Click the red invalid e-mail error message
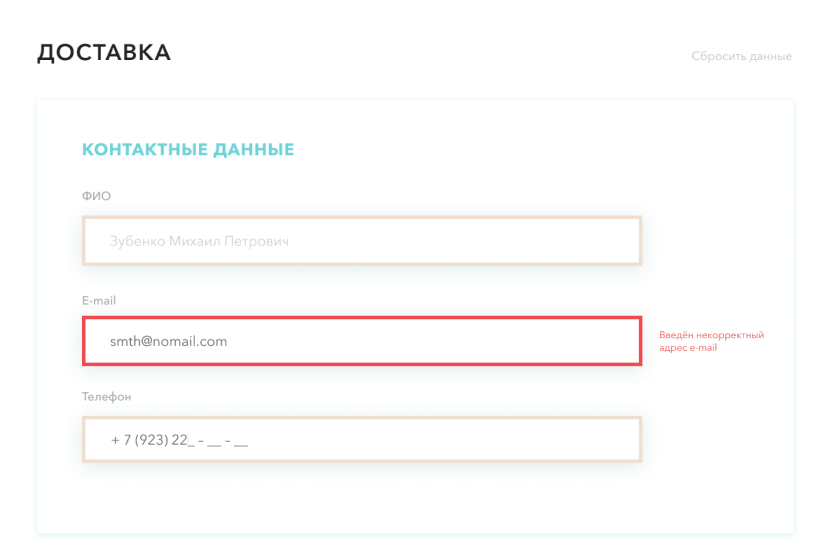 point(711,341)
